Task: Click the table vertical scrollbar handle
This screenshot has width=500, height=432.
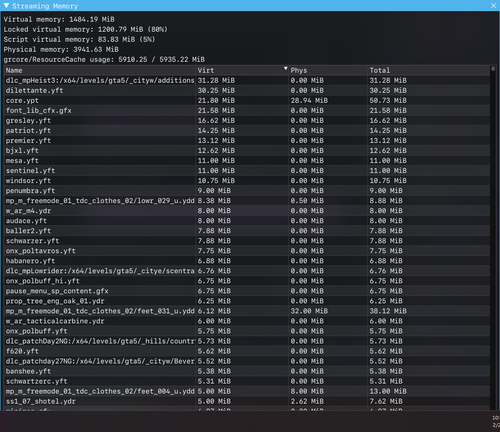Action: [x=493, y=69]
